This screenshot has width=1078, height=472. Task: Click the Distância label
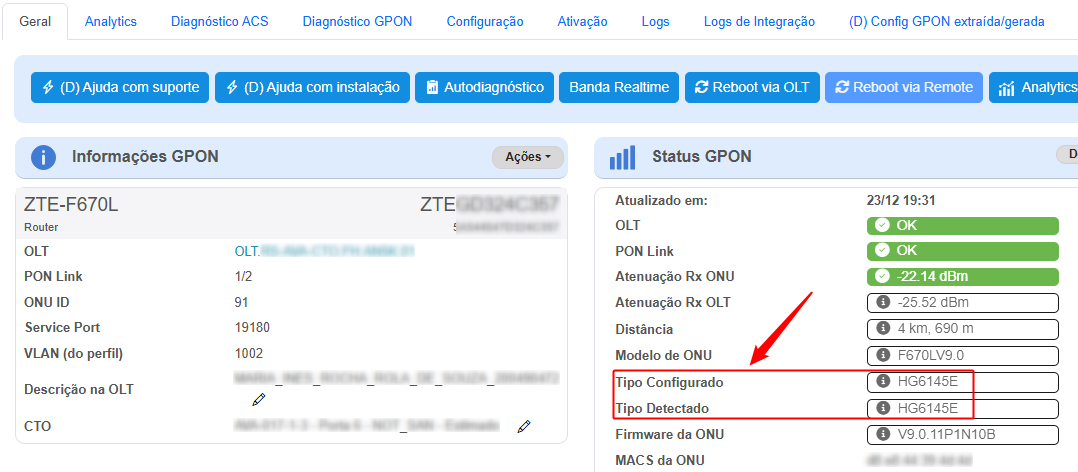coord(644,330)
